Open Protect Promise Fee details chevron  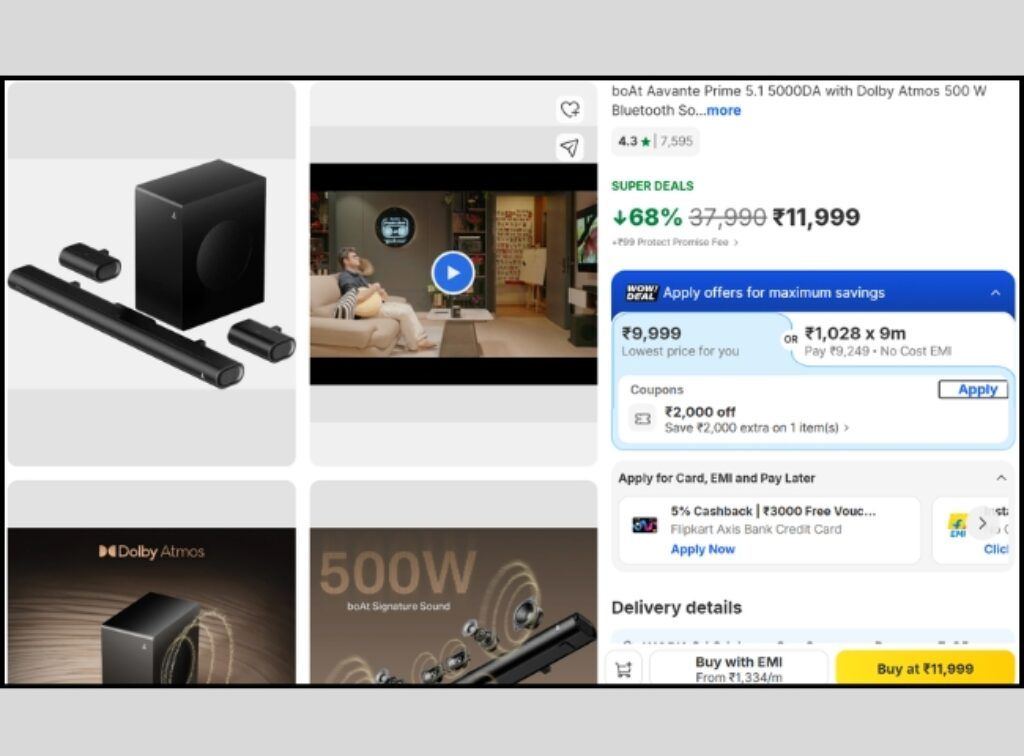click(737, 242)
